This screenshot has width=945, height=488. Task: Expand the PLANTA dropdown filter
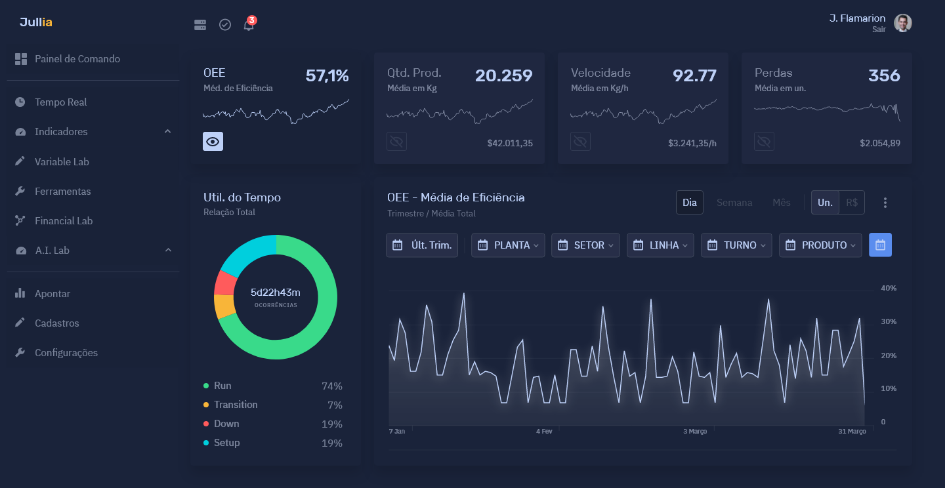507,245
